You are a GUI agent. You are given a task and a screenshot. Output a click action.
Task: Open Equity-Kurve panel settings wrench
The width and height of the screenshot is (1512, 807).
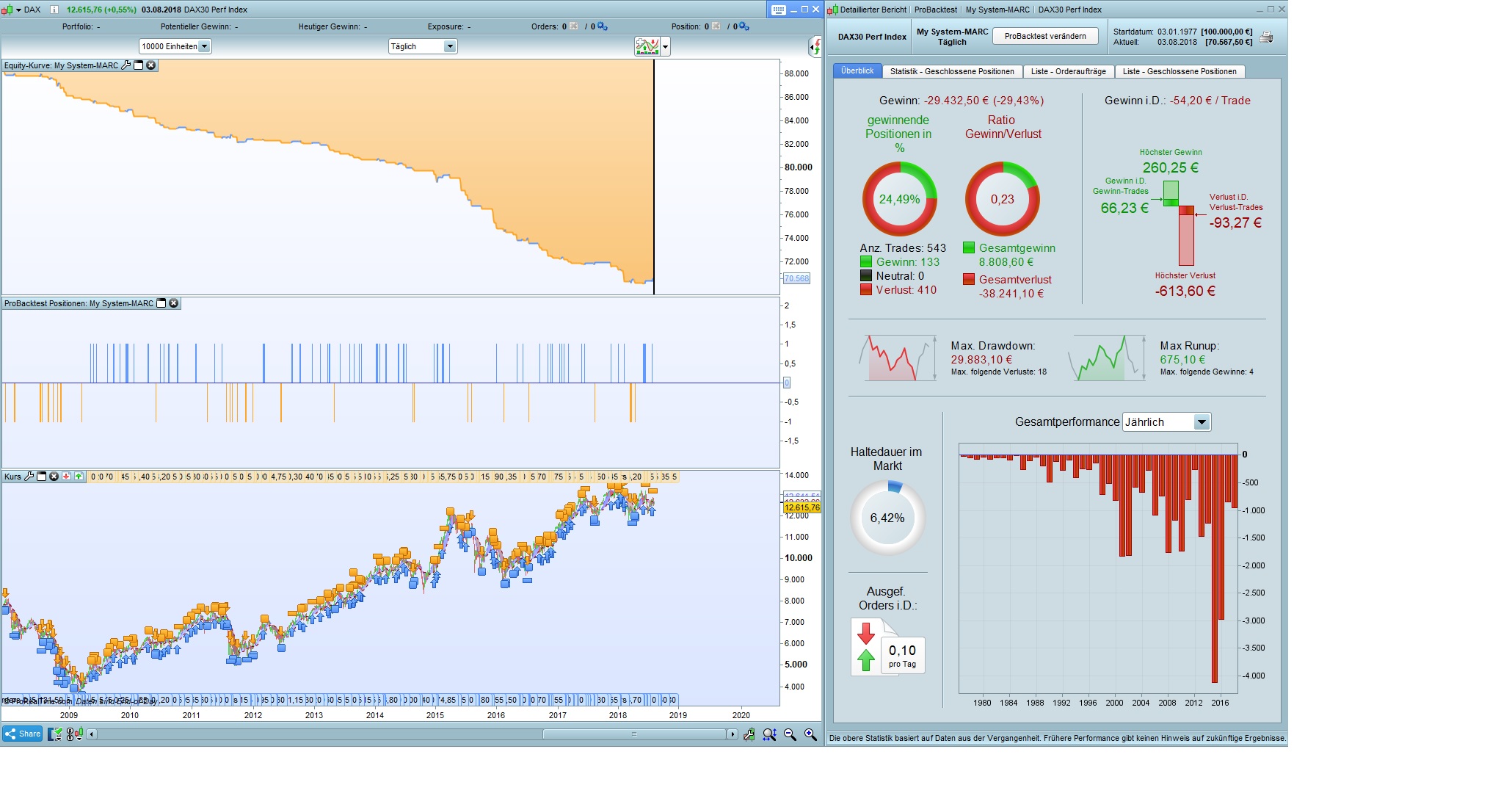click(126, 65)
